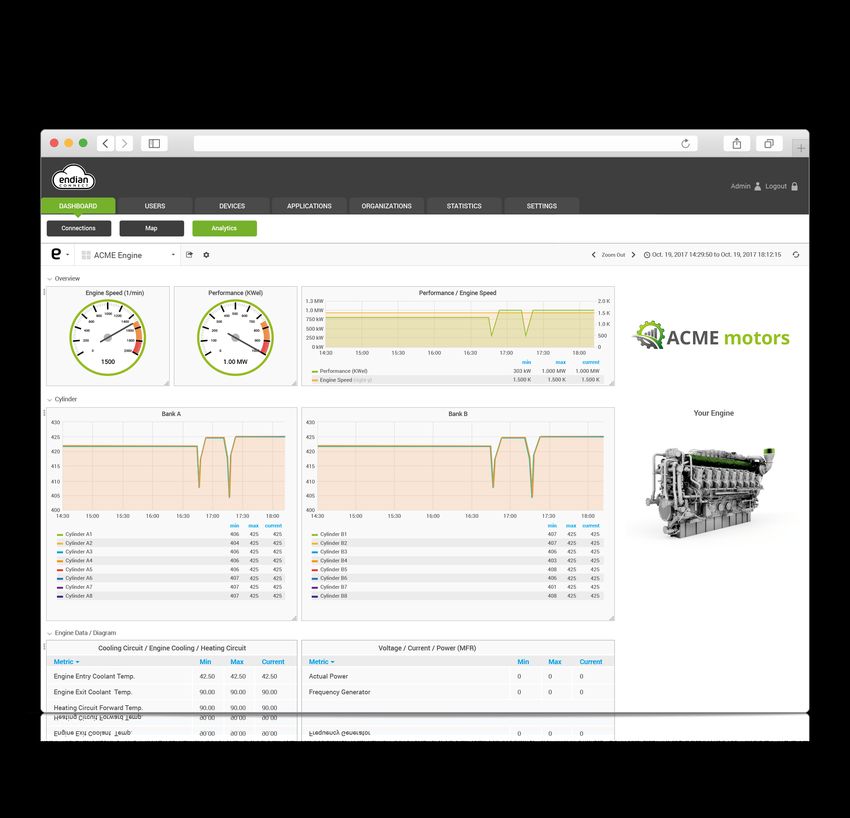The height and width of the screenshot is (818, 850).
Task: Click the Admin user icon
Action: point(757,186)
